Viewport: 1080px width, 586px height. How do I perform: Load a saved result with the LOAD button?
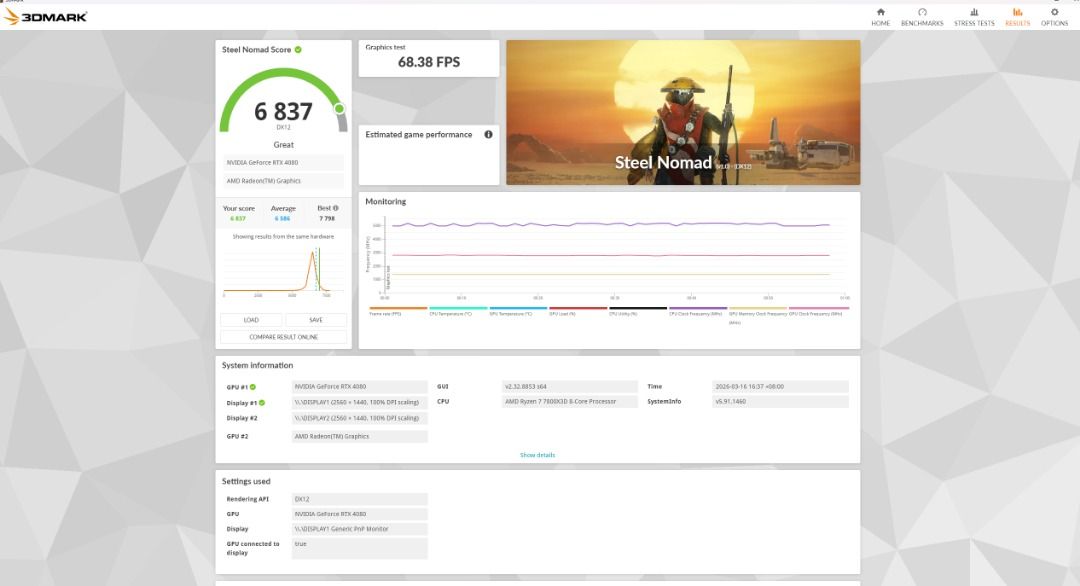251,320
